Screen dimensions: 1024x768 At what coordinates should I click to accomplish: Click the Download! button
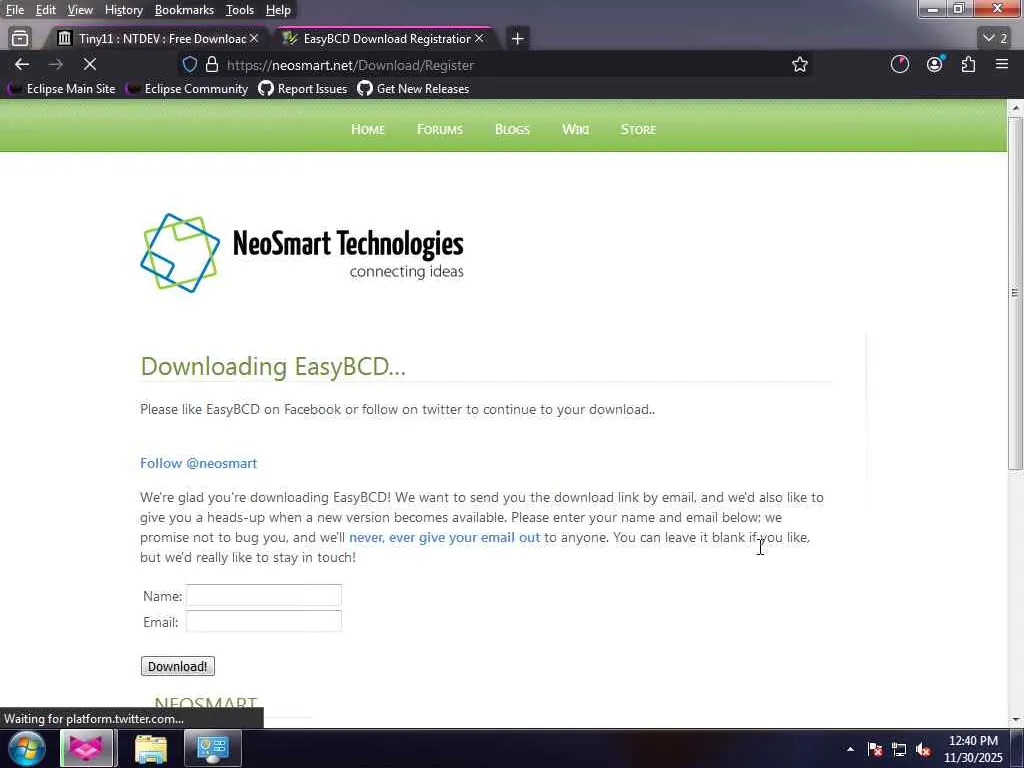(x=178, y=666)
